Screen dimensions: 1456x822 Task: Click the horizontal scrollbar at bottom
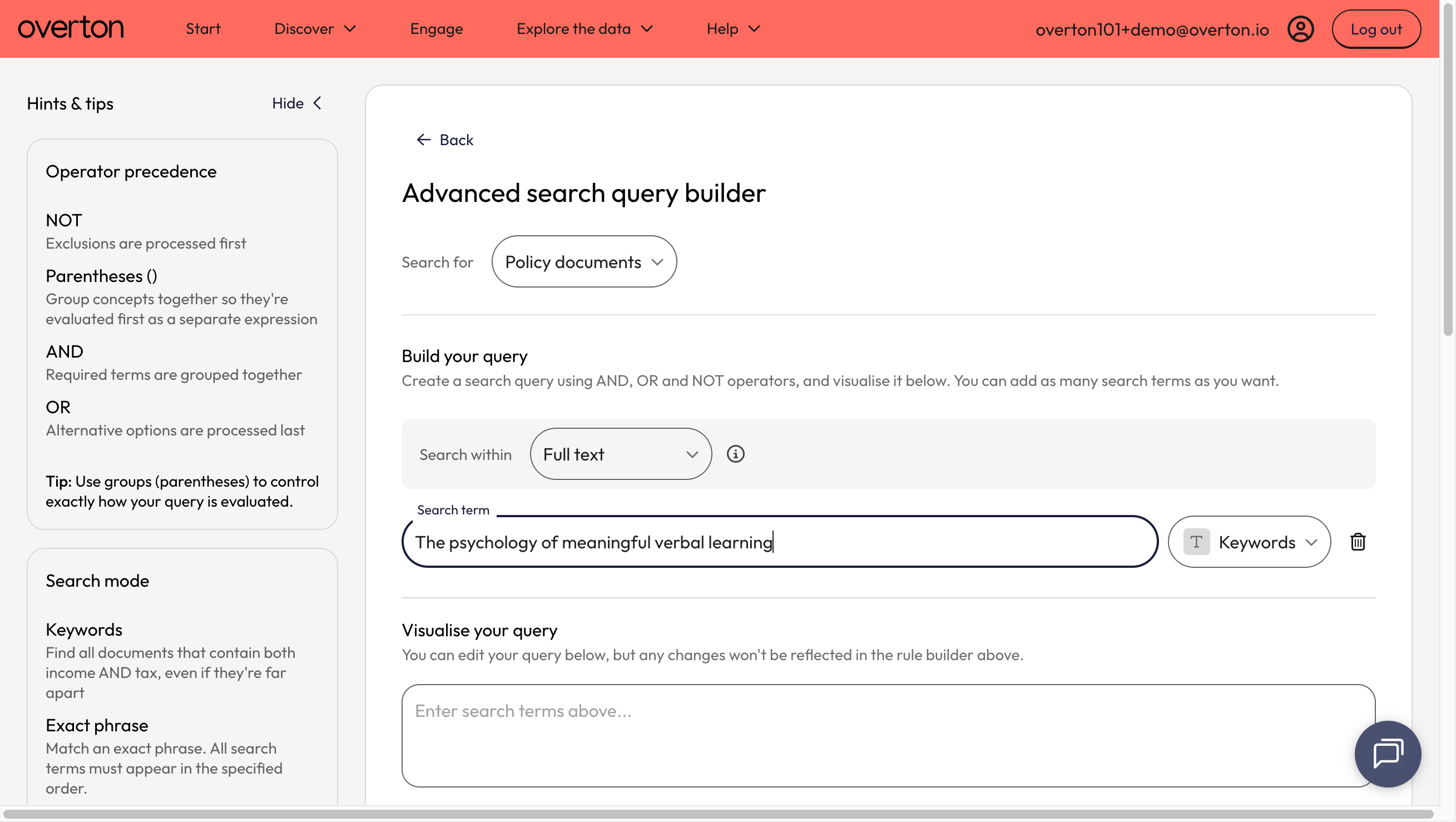(718, 814)
